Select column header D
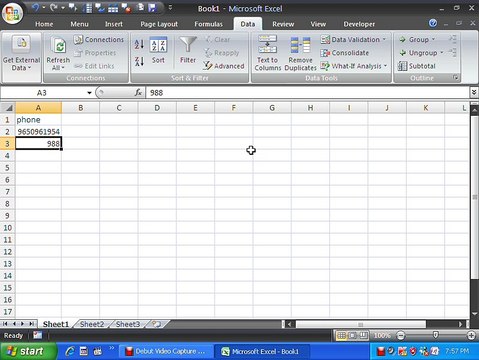Image resolution: width=479 pixels, height=360 pixels. tap(157, 108)
